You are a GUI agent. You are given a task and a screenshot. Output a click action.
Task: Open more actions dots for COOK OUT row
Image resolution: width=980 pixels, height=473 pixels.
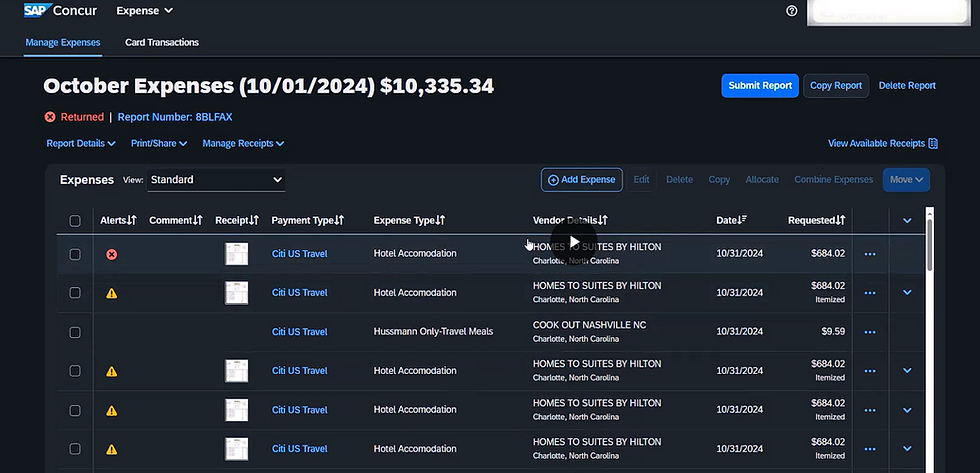869,332
